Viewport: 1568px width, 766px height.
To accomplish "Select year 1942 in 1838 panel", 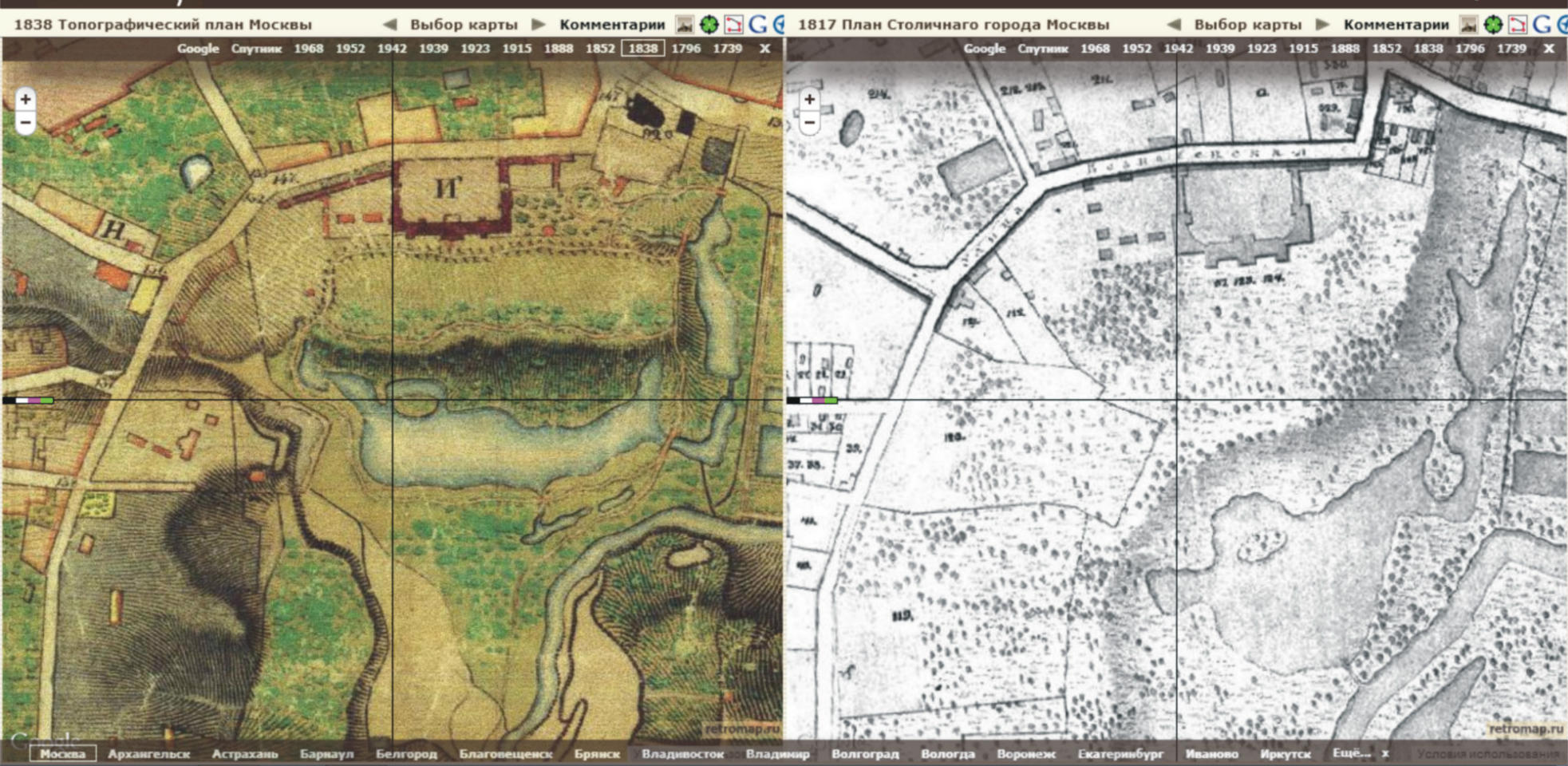I will [392, 49].
